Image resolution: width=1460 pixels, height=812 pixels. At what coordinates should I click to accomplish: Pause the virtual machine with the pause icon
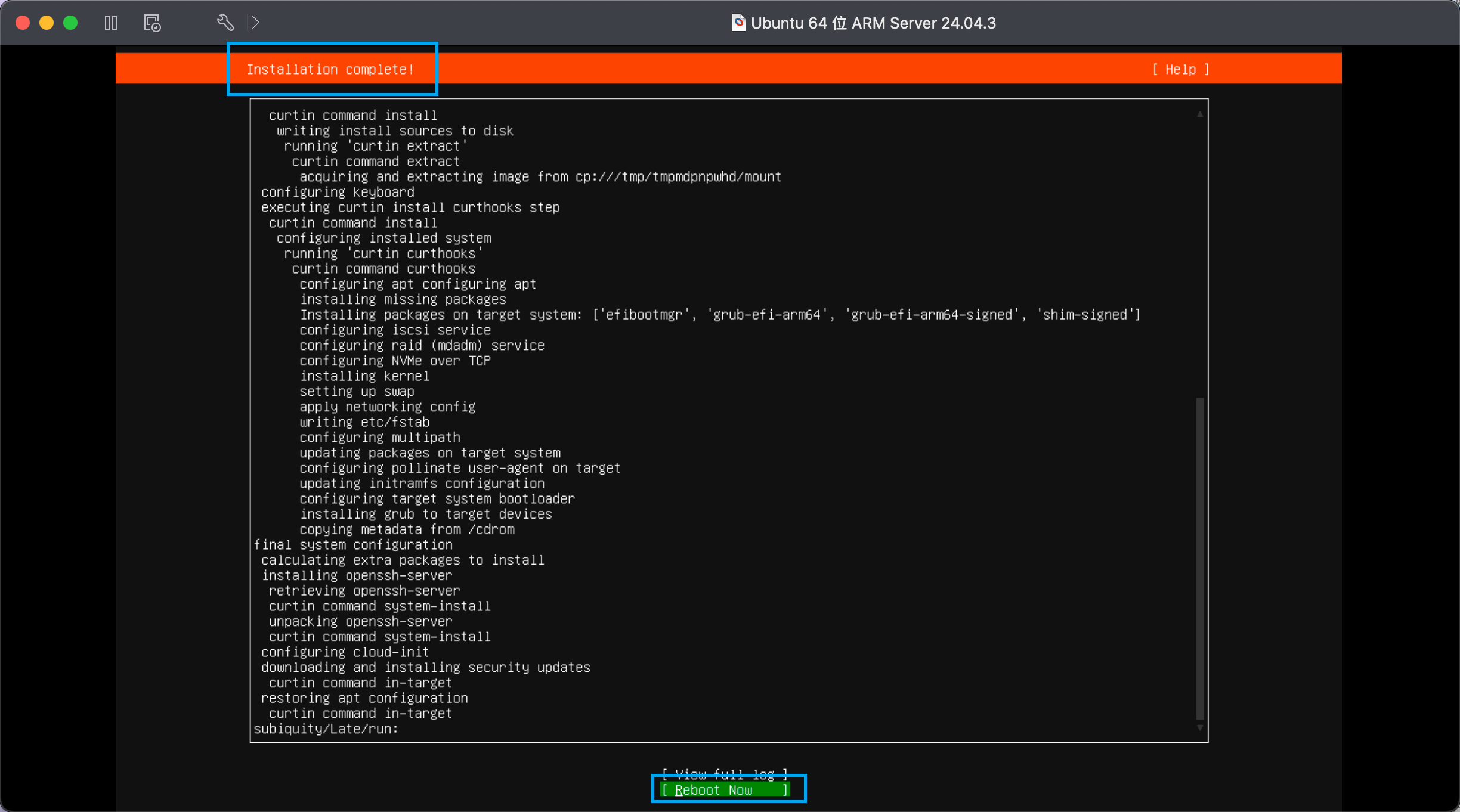click(x=111, y=23)
